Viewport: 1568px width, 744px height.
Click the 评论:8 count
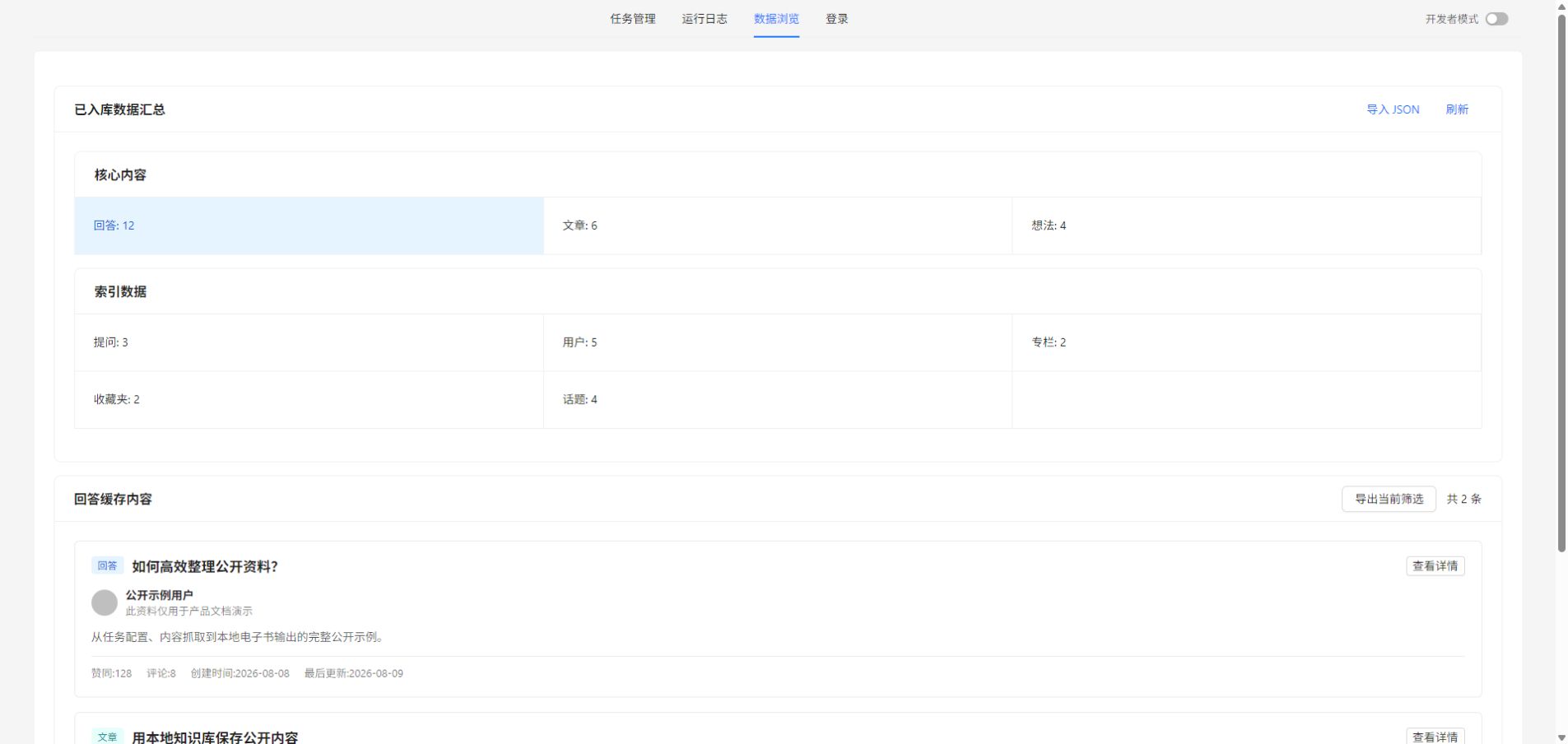point(161,673)
